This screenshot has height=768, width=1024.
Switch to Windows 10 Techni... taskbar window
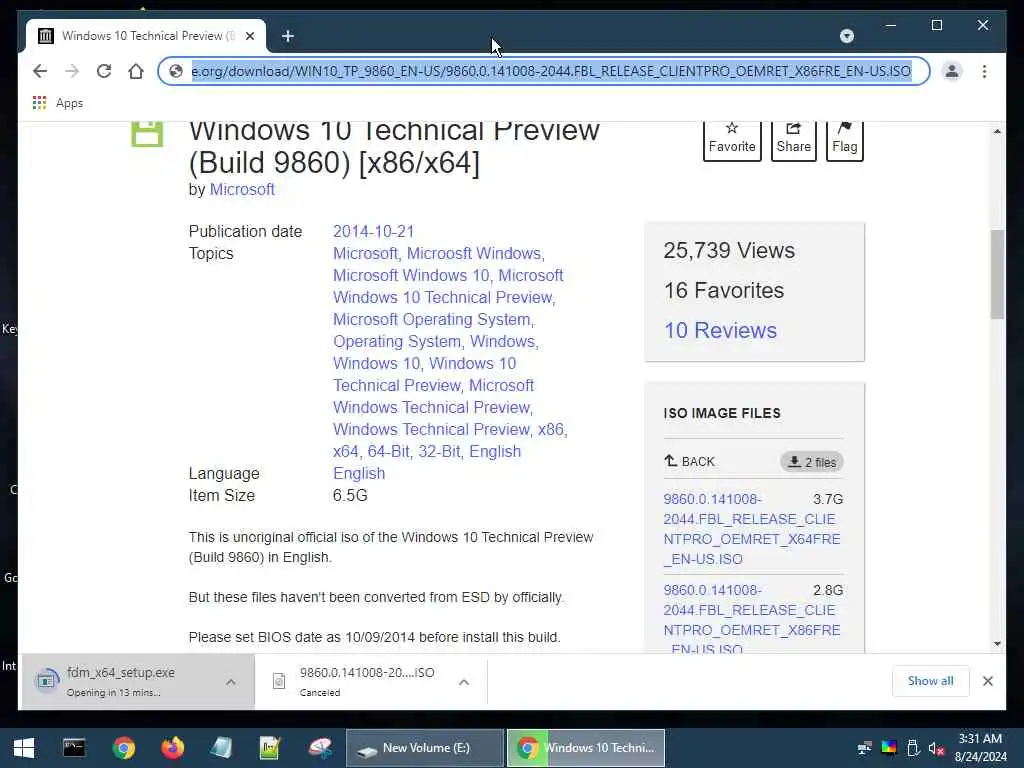(x=586, y=748)
